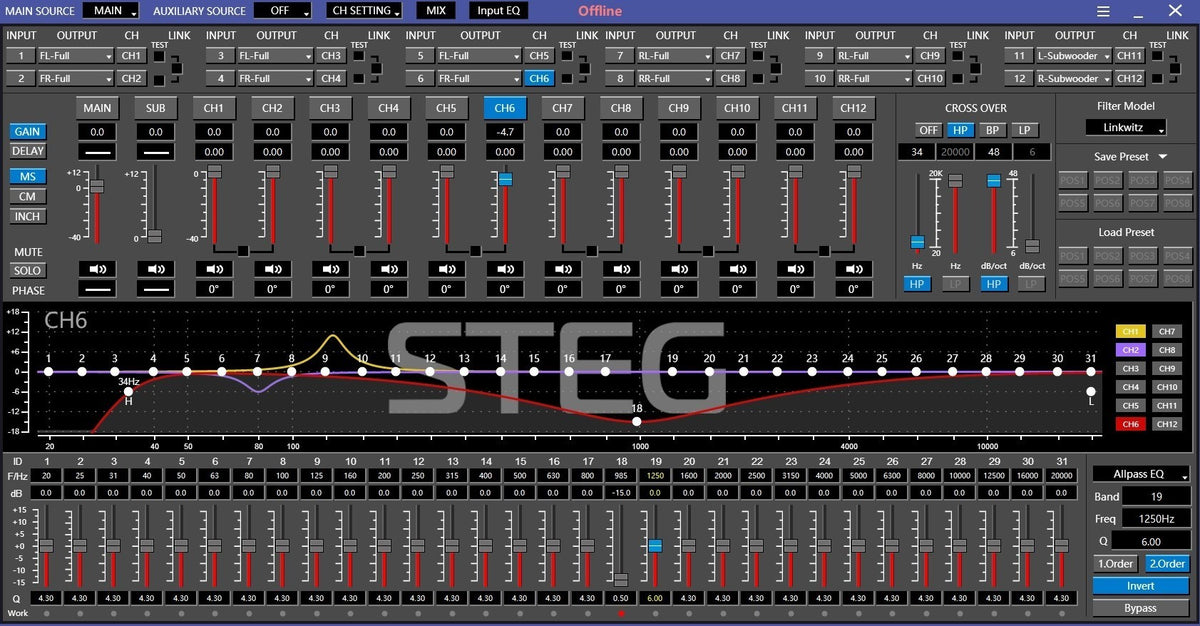1200x626 pixels.
Task: Tick the CH2 test checkbox
Action: tap(158, 78)
